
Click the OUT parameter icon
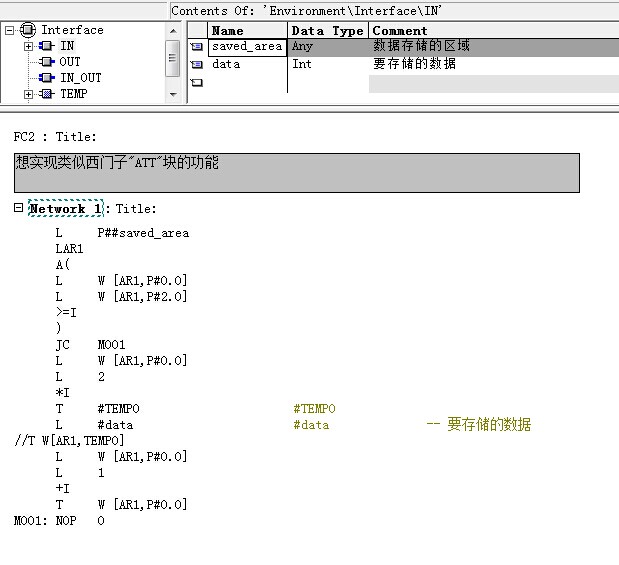click(46, 62)
